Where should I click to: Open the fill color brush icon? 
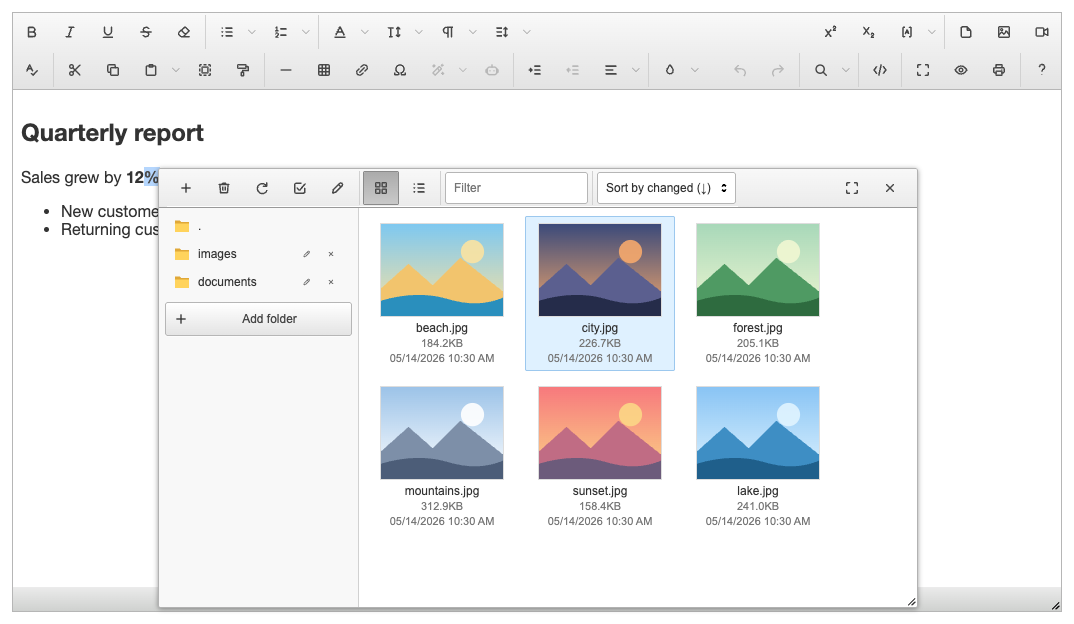coord(670,70)
